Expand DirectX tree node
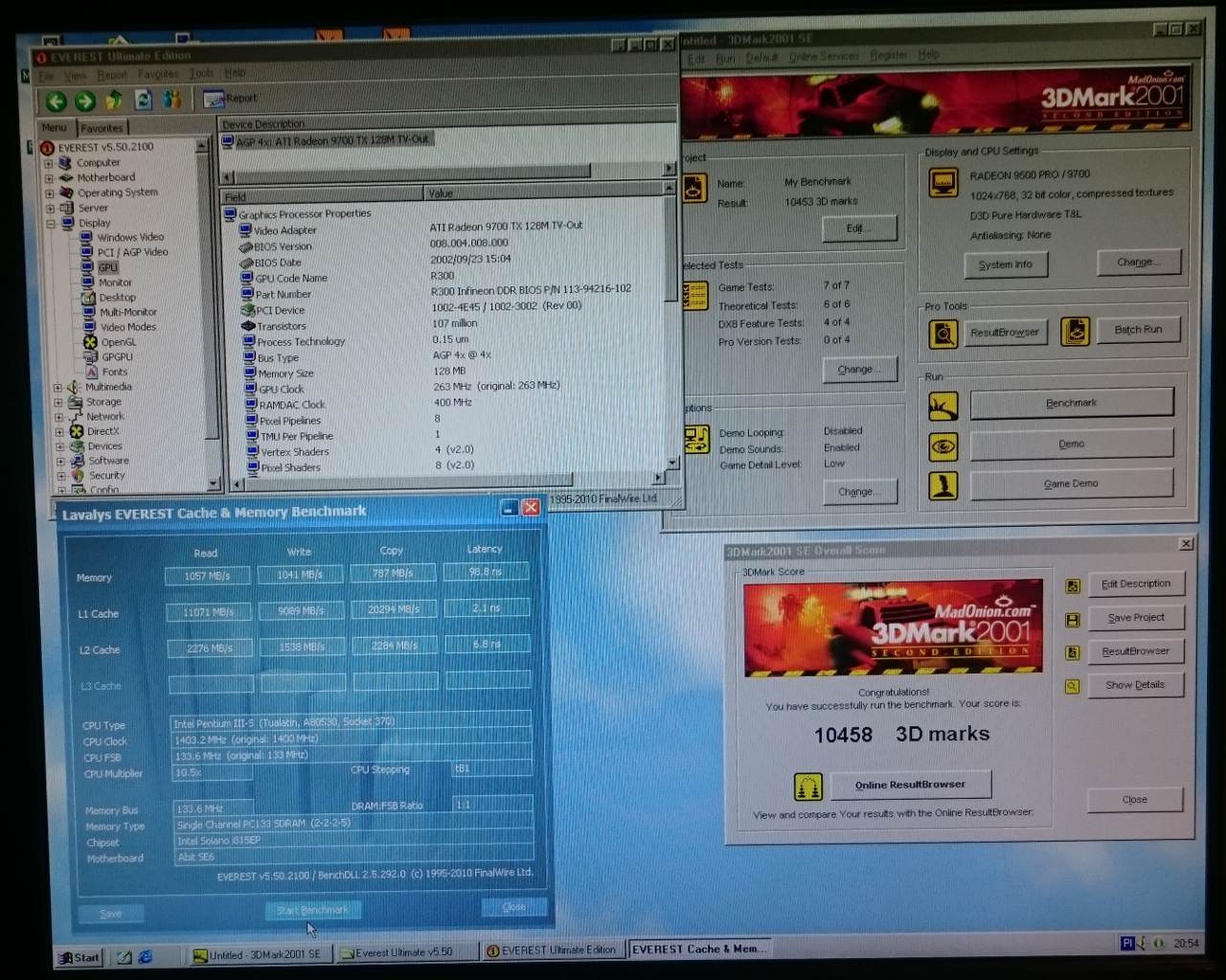The width and height of the screenshot is (1226, 980). click(59, 432)
